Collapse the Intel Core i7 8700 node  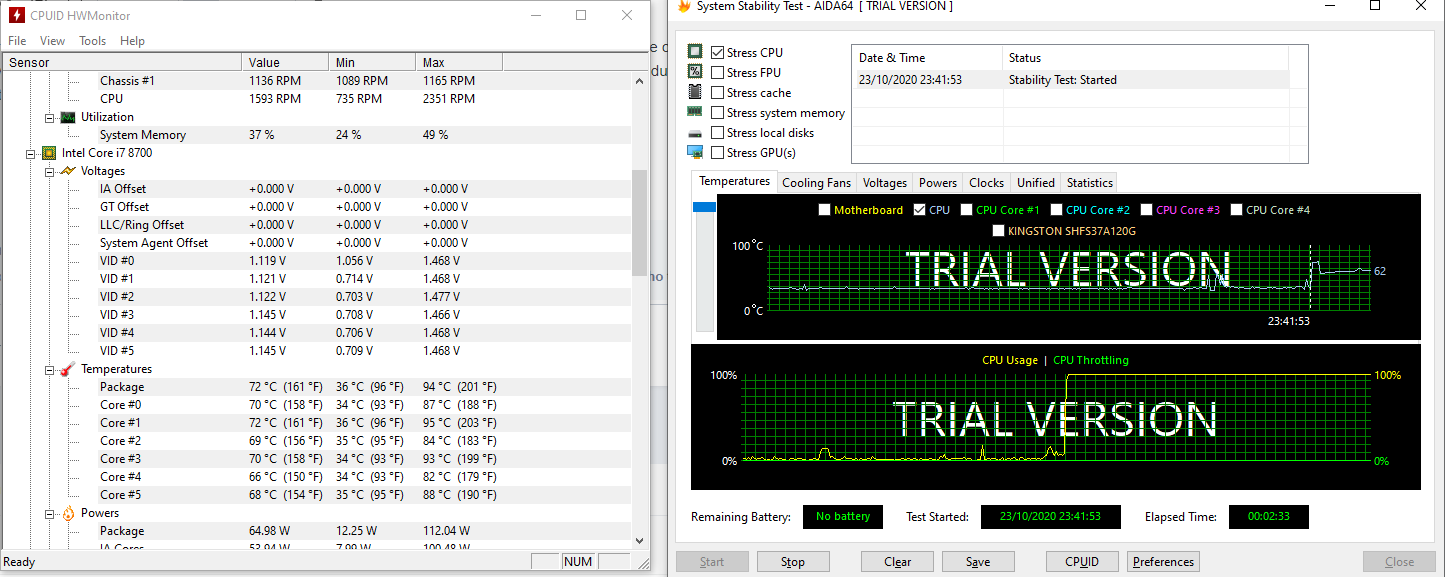click(x=32, y=153)
